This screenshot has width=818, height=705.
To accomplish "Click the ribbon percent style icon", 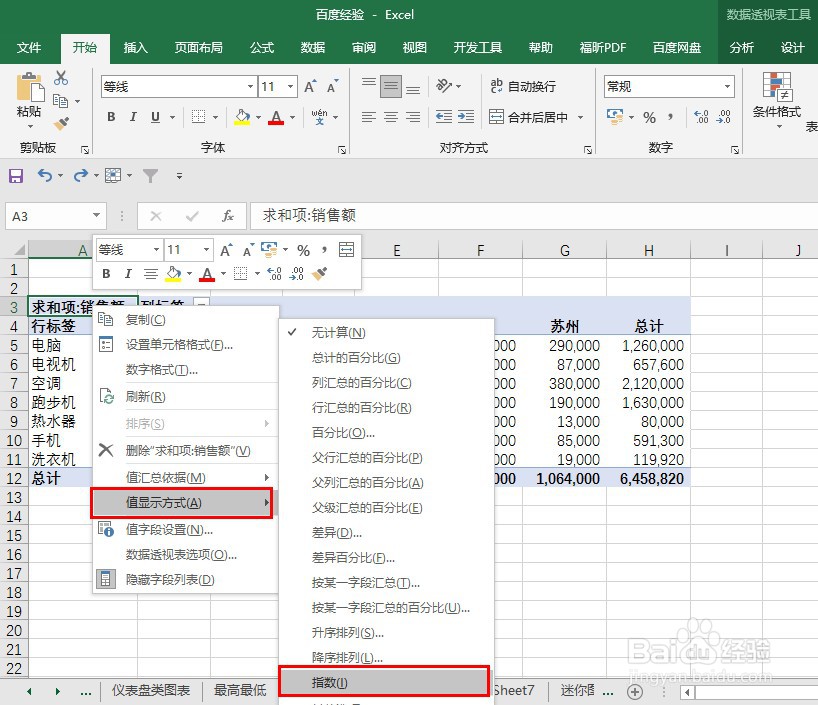I will (x=649, y=117).
